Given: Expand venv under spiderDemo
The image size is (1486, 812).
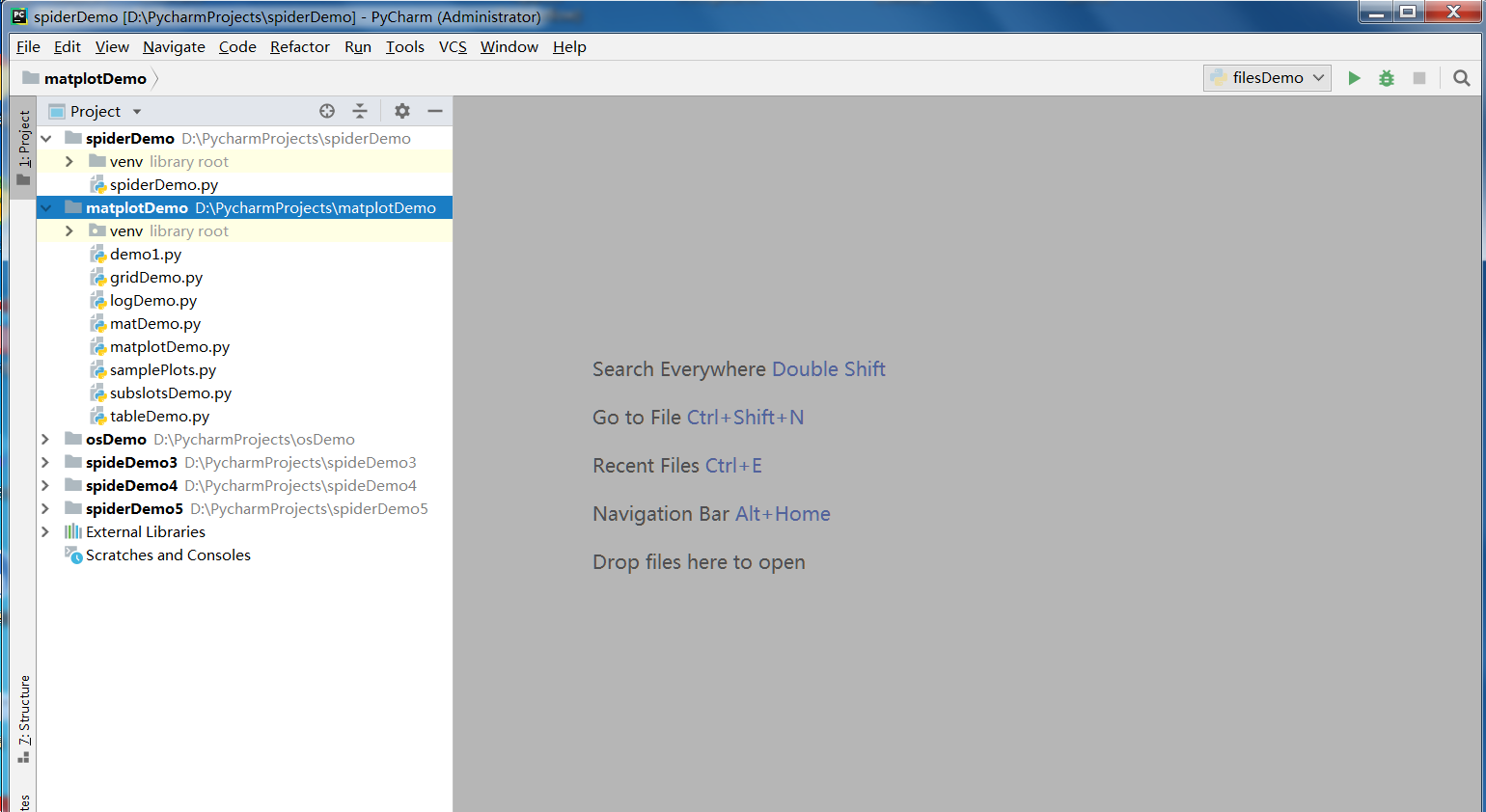Looking at the screenshot, I should click(69, 161).
